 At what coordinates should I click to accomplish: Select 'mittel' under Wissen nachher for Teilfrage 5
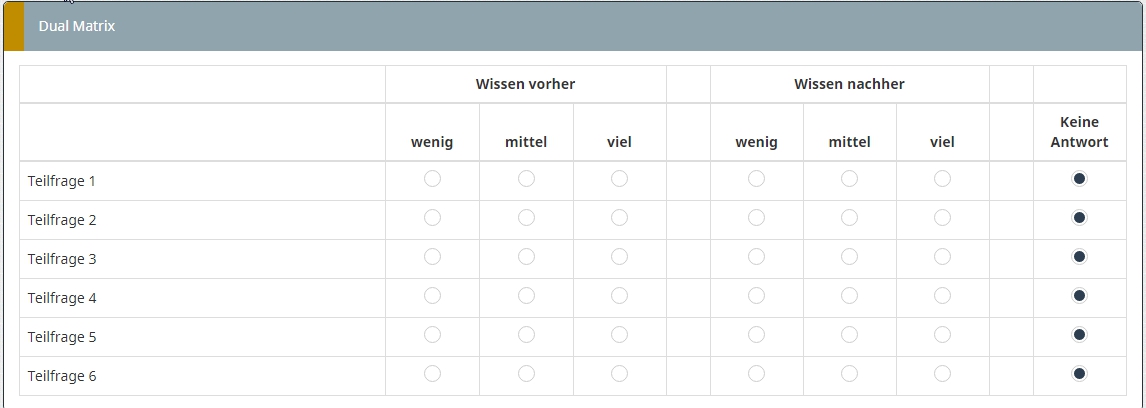click(849, 334)
